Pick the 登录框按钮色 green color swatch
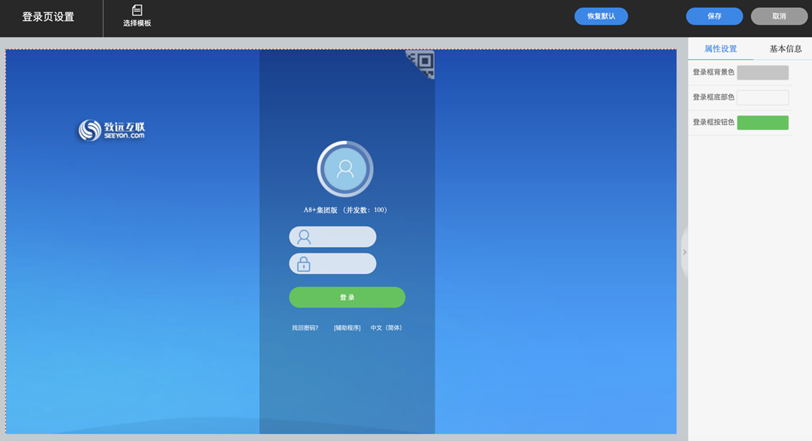The height and width of the screenshot is (441, 812). point(762,122)
